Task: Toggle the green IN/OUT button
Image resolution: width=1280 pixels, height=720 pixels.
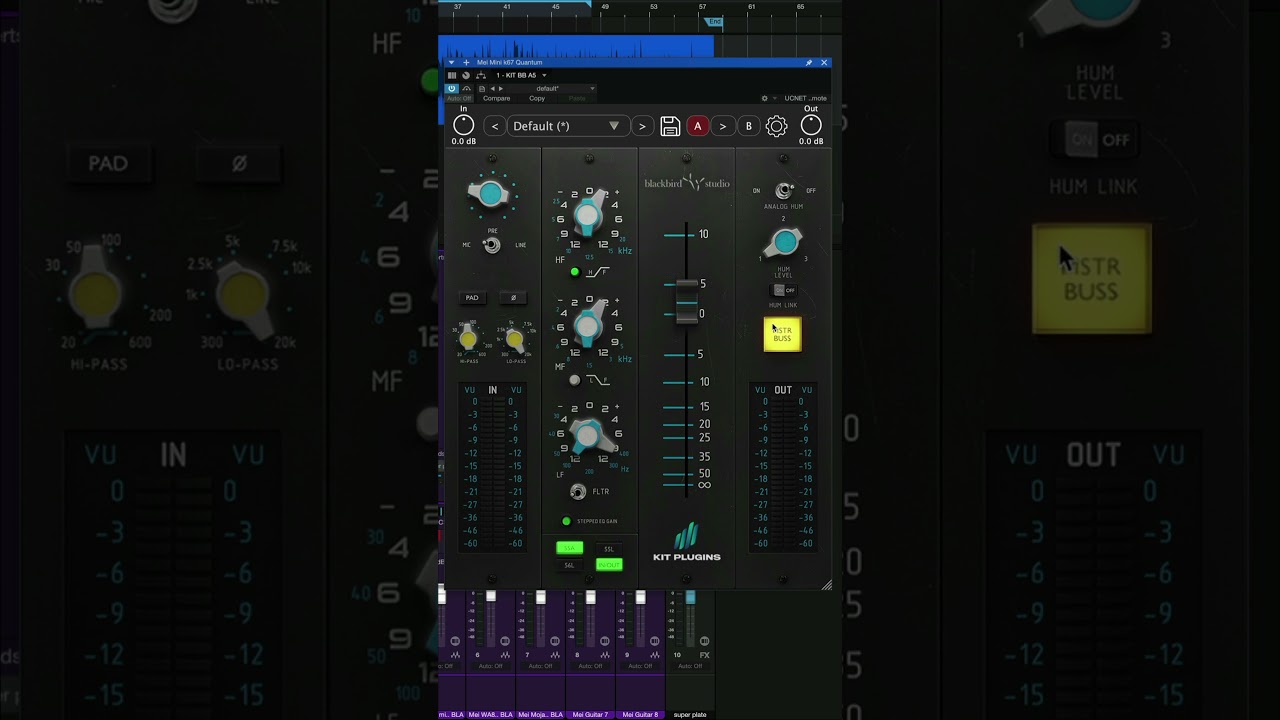Action: (608, 565)
